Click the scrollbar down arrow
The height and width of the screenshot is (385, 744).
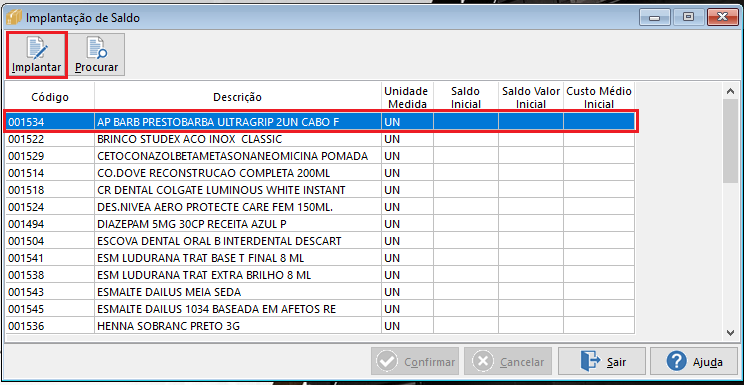click(730, 333)
